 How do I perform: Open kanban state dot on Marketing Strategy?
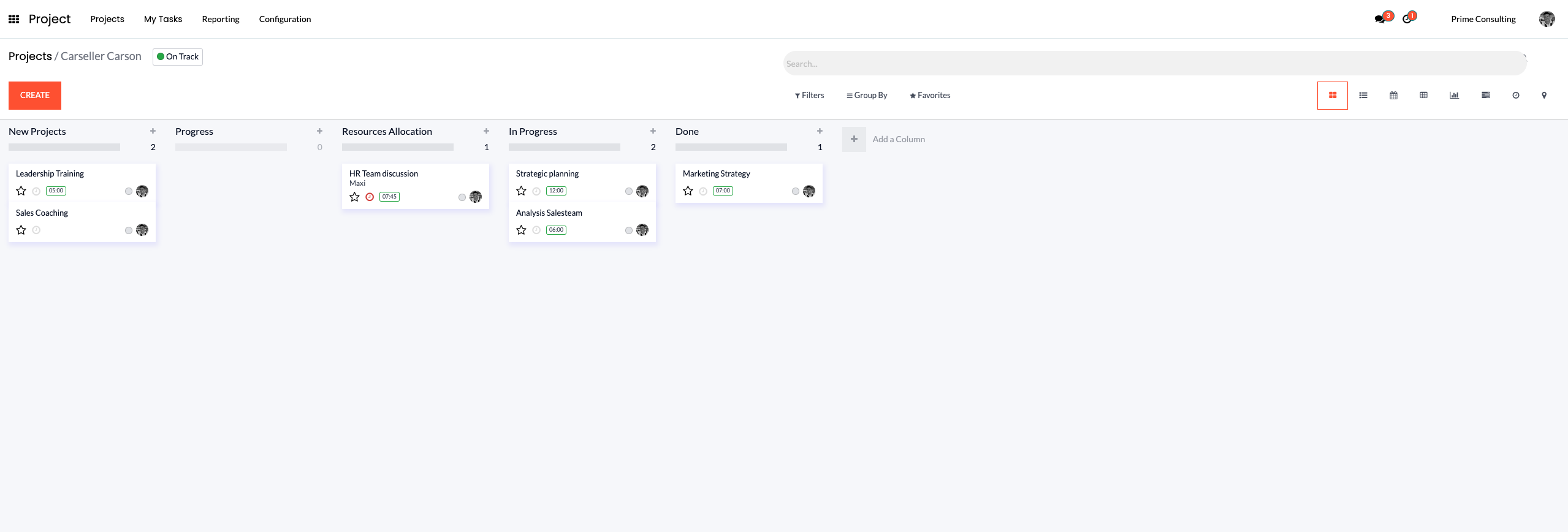796,191
